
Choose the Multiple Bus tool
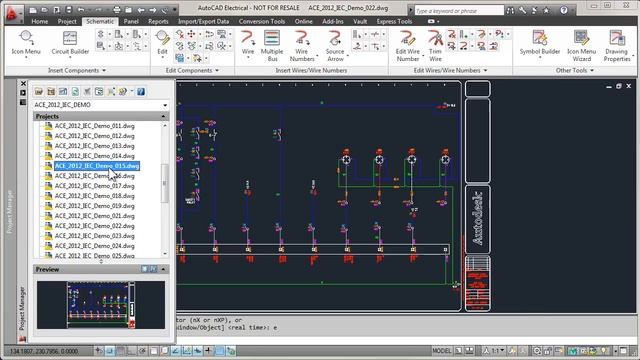point(272,46)
